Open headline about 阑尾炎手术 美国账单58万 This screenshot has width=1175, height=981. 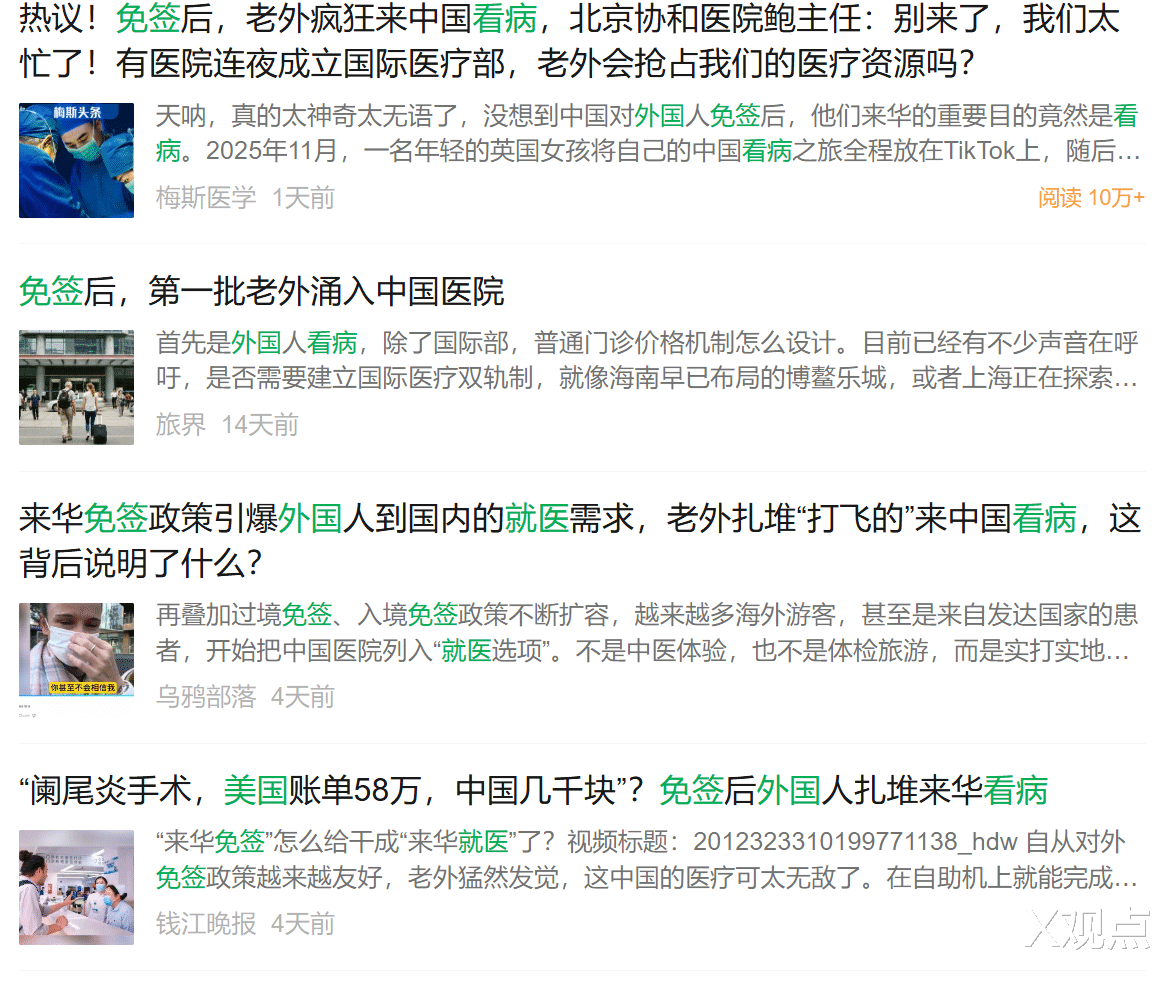pos(534,791)
